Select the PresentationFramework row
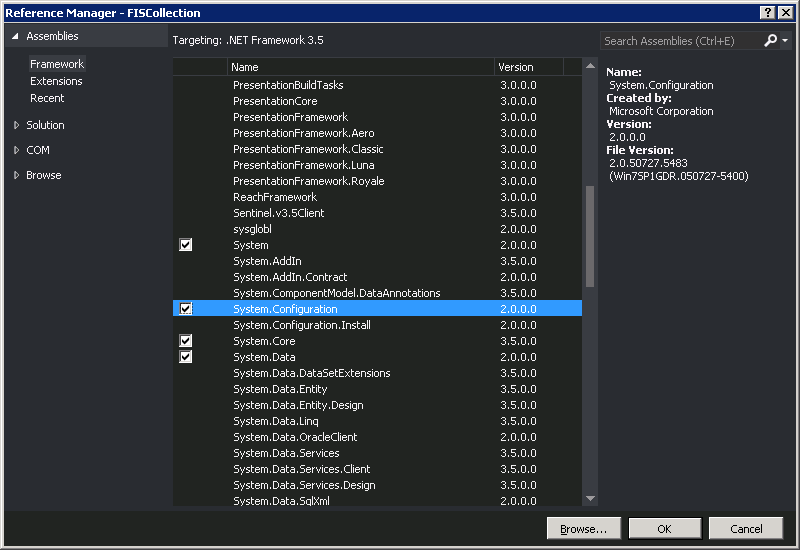800x550 pixels. coord(377,117)
